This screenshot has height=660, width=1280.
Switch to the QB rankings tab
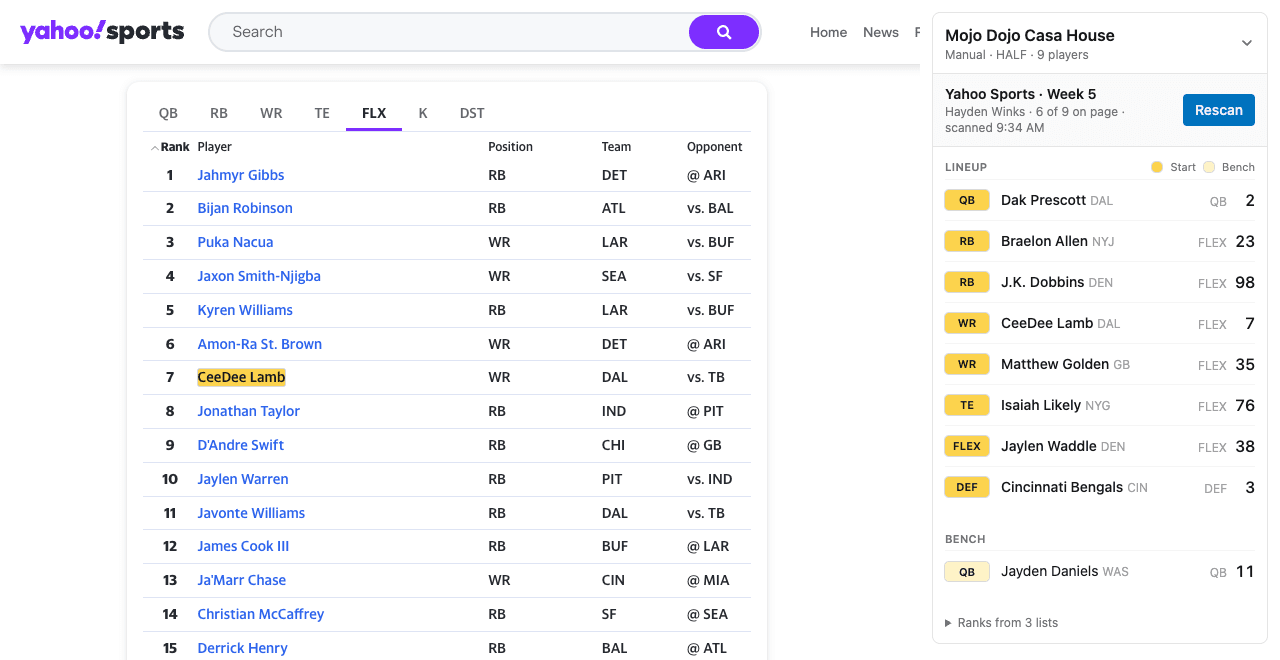tap(168, 113)
